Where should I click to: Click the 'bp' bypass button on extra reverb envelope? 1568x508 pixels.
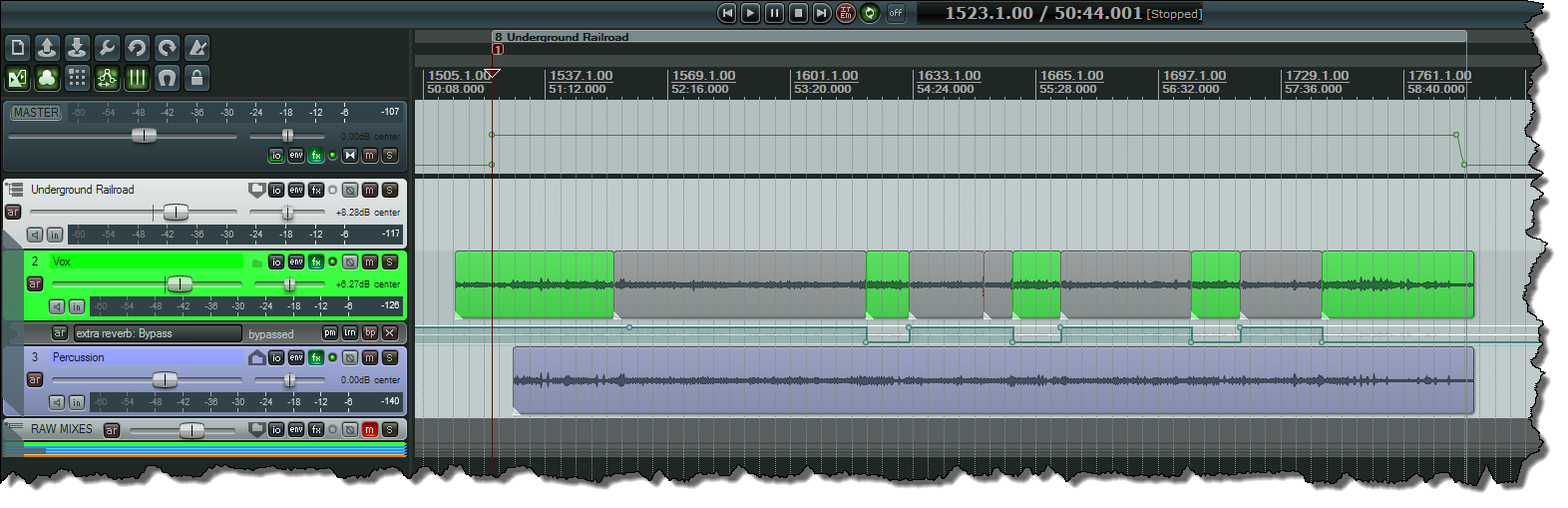click(x=370, y=332)
